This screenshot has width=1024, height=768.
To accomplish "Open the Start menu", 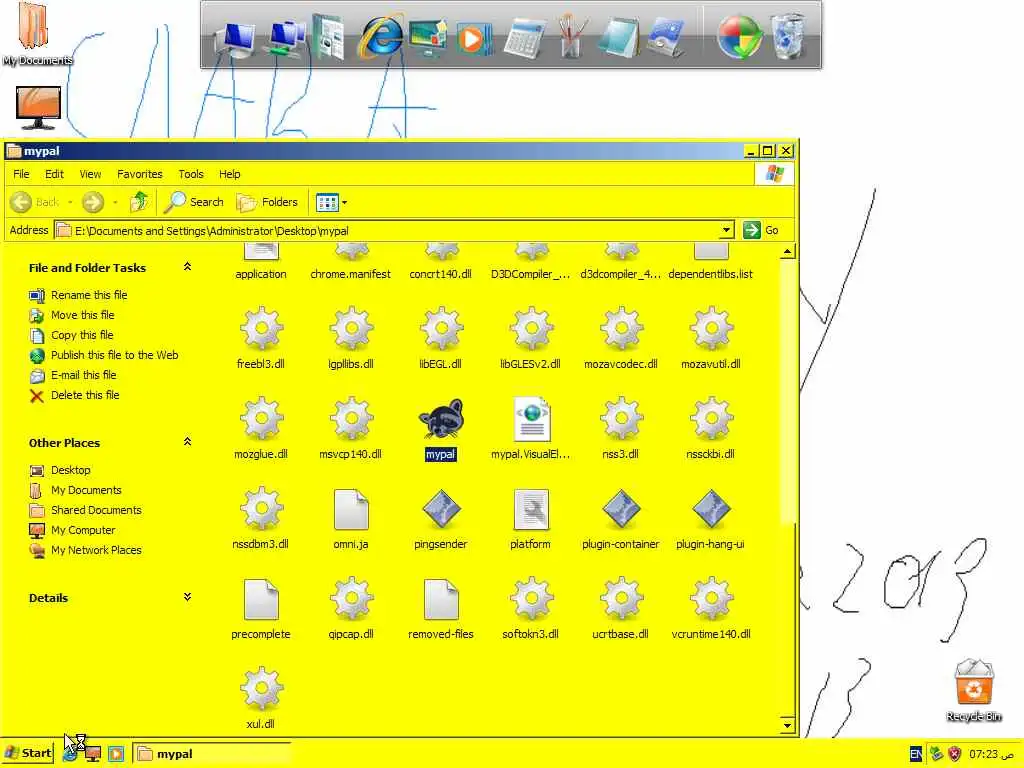I will (27, 754).
